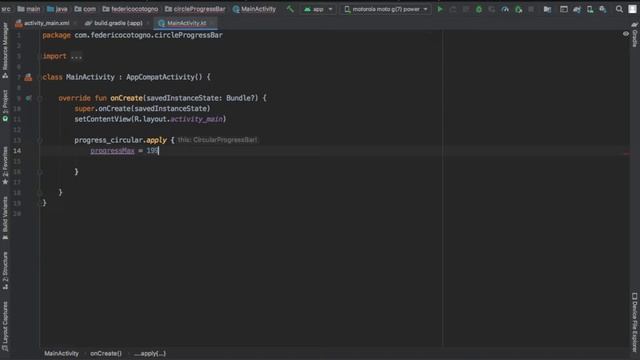Click the Sync Project with Gradle icon
Image resolution: width=640 pixels, height=360 pixels.
tap(577, 9)
